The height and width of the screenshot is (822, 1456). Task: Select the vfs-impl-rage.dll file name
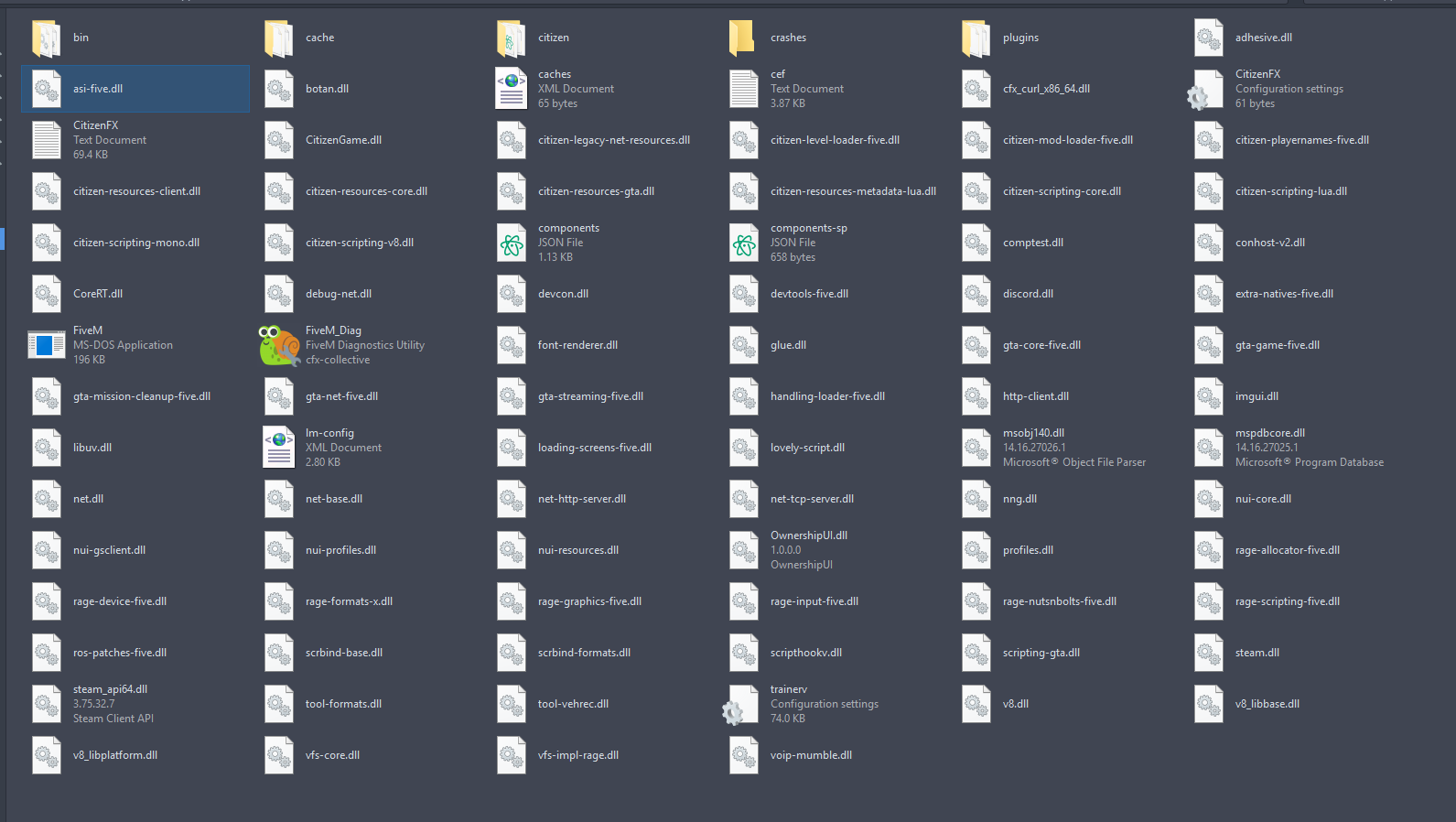point(578,755)
